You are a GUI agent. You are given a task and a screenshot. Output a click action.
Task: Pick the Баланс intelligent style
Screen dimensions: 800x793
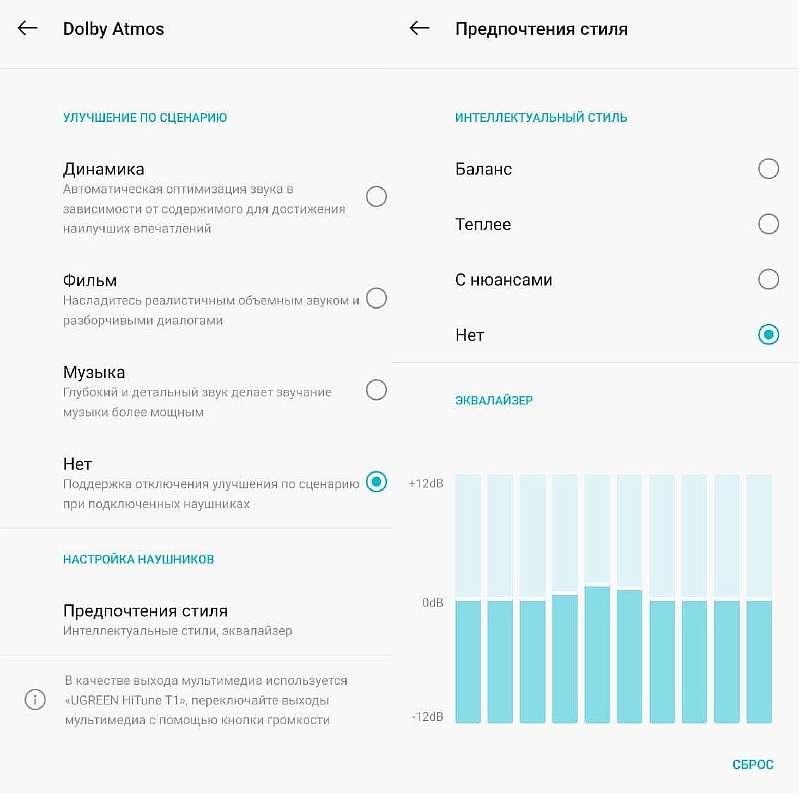768,168
